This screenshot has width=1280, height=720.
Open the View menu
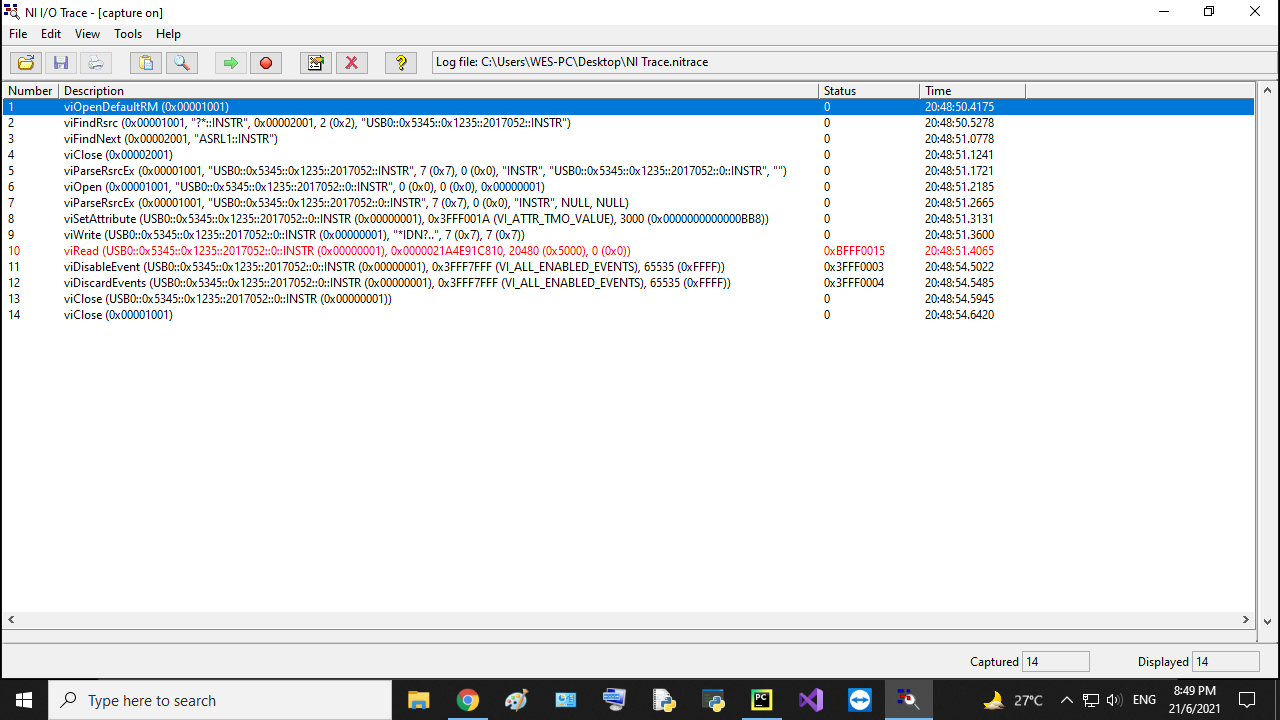pyautogui.click(x=87, y=34)
